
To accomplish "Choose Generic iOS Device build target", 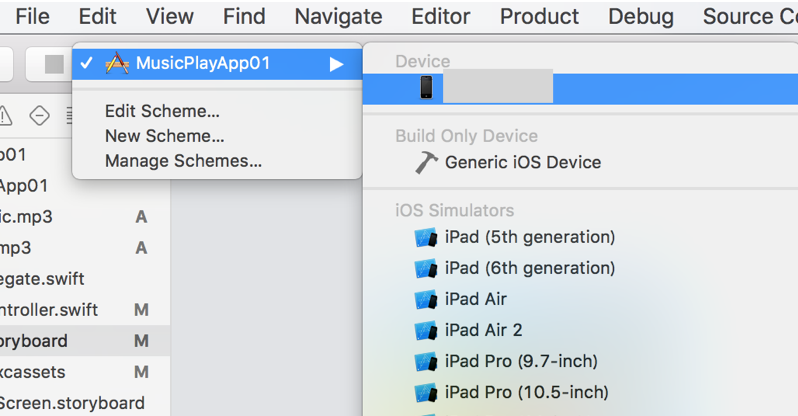I will (522, 162).
